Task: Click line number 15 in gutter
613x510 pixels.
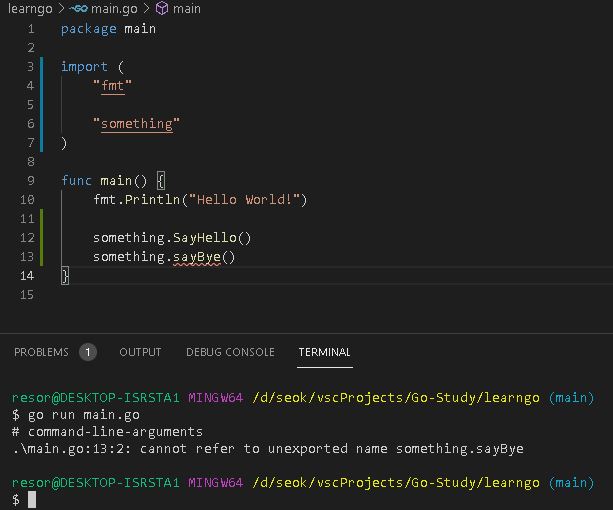Action: (x=27, y=295)
